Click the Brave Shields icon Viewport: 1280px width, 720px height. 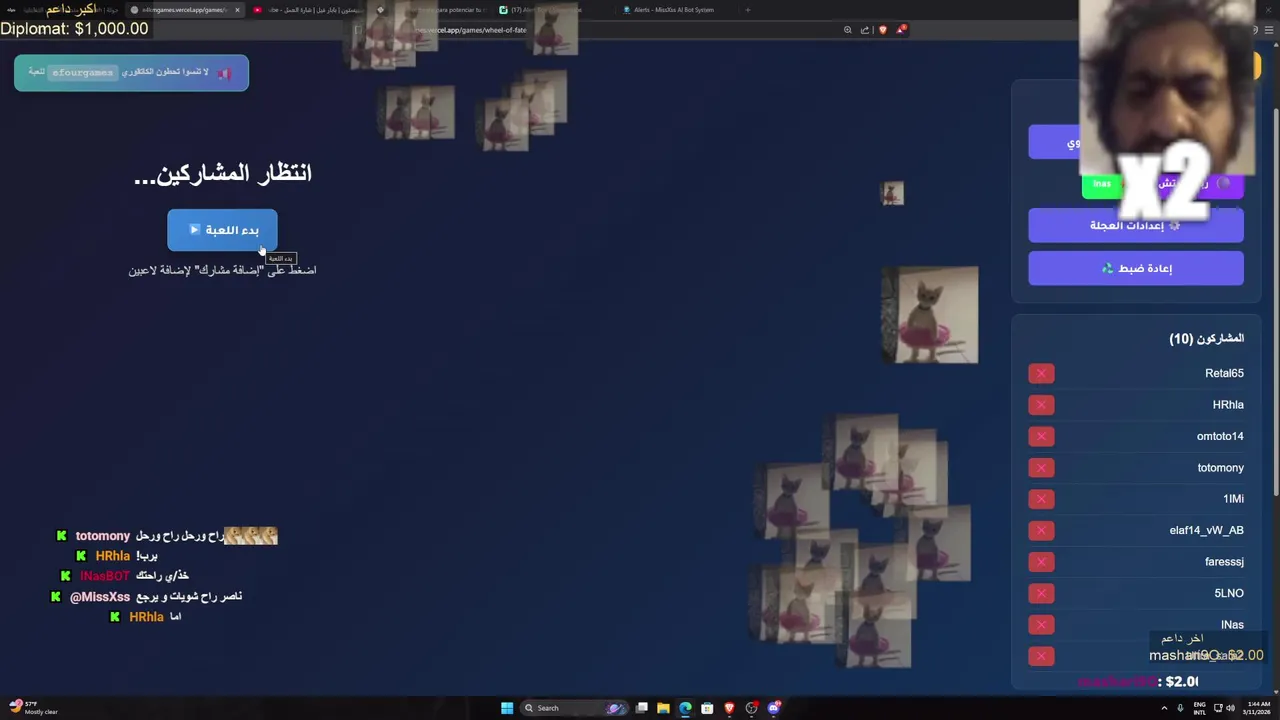pyautogui.click(x=882, y=30)
